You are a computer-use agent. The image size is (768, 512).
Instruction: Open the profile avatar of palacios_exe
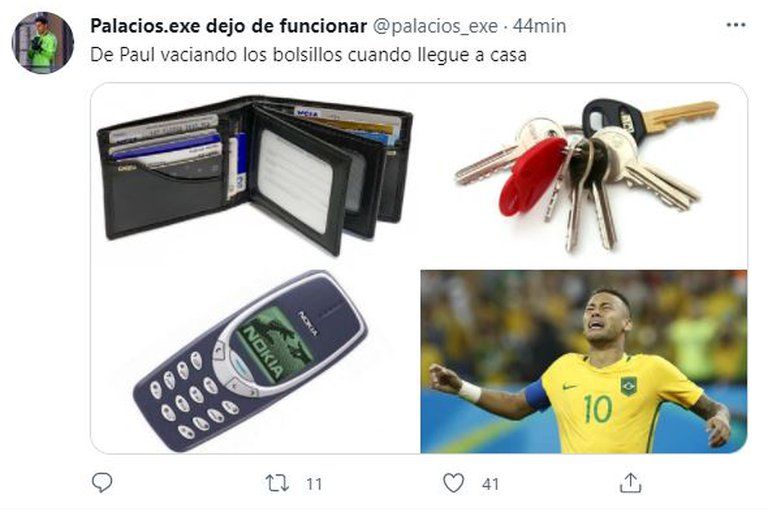[x=43, y=43]
